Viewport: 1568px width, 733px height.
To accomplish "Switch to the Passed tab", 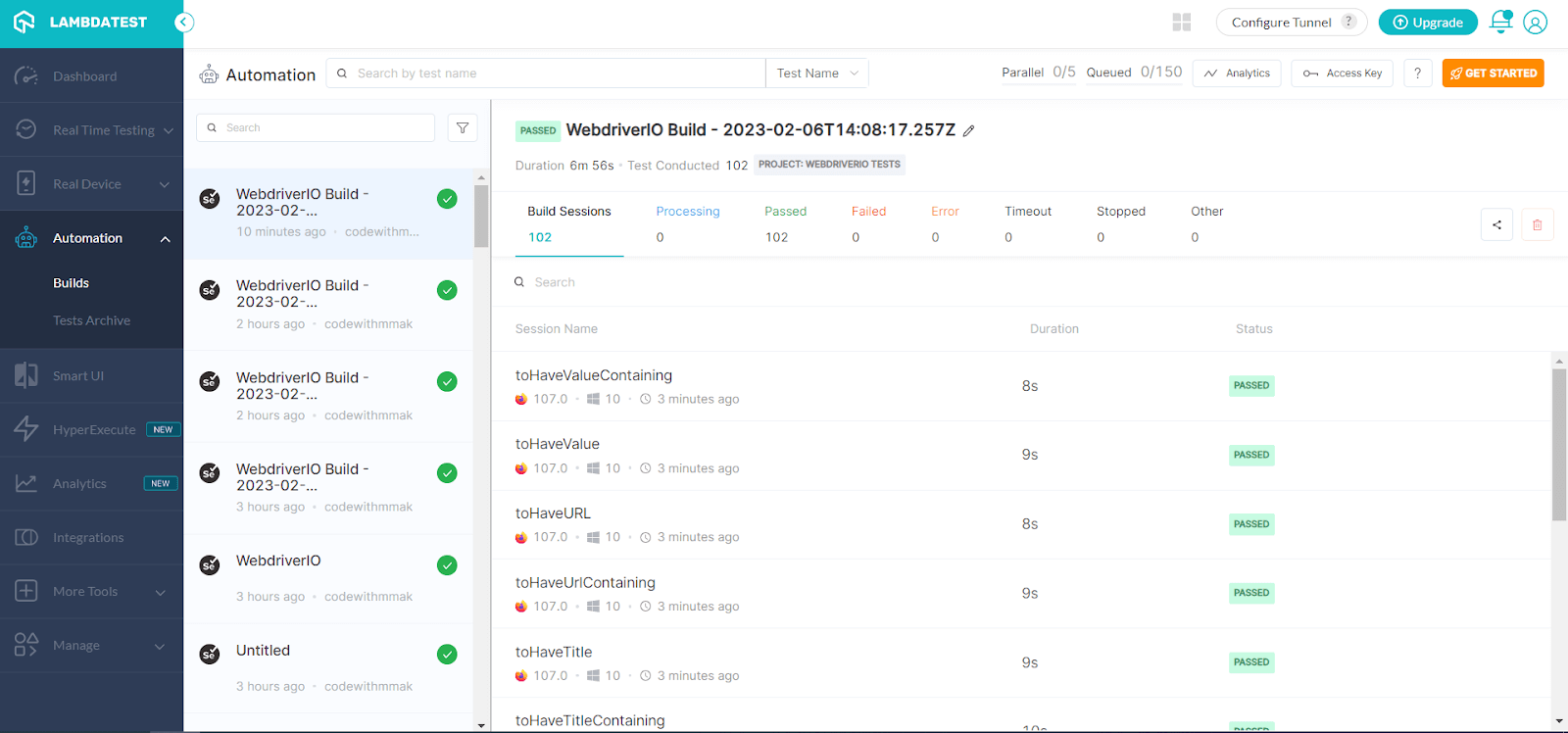I will click(786, 224).
